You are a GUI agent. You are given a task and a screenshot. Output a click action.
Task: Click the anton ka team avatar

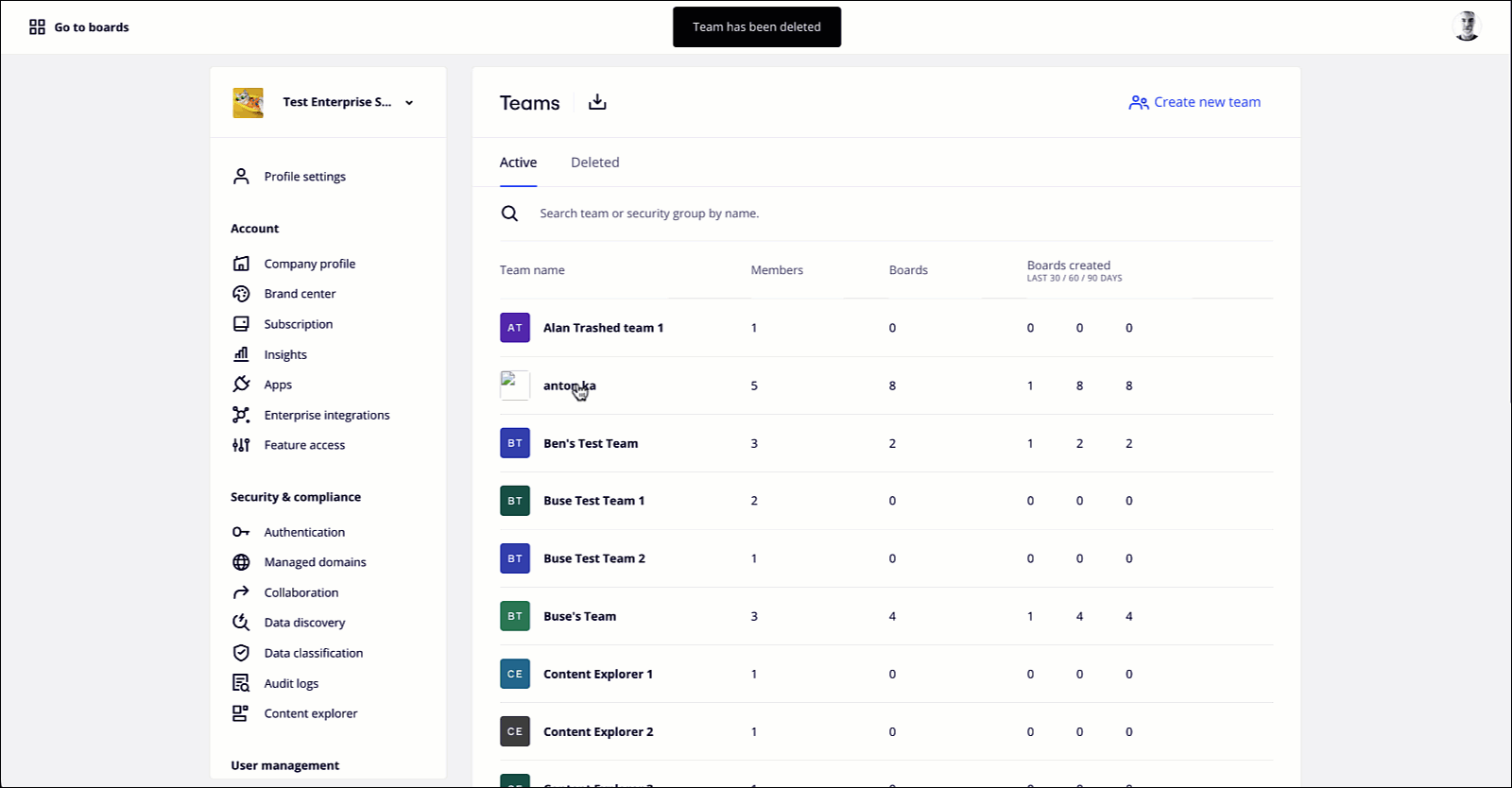(x=515, y=385)
